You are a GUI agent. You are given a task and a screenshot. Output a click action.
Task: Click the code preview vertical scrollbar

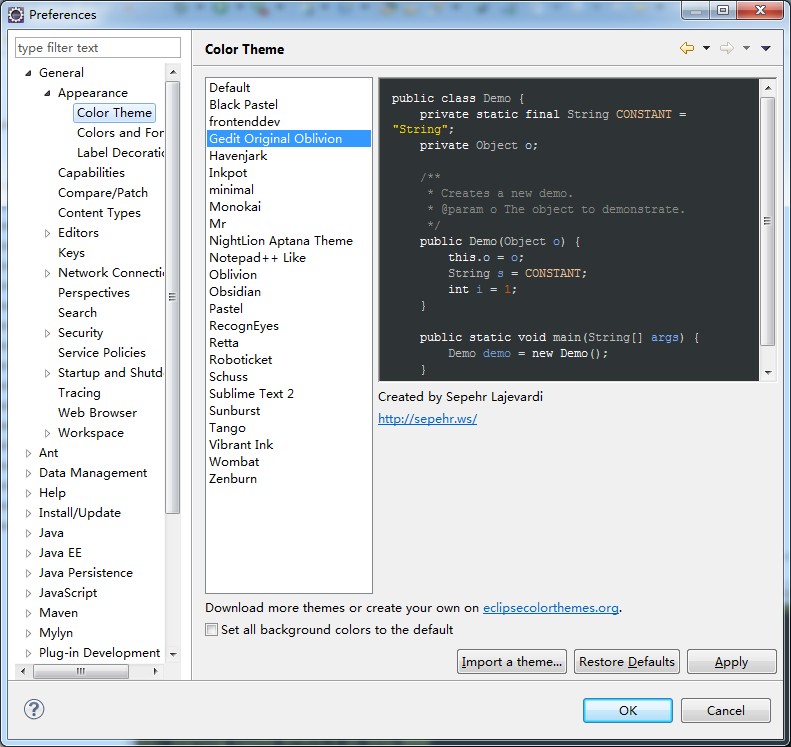767,221
